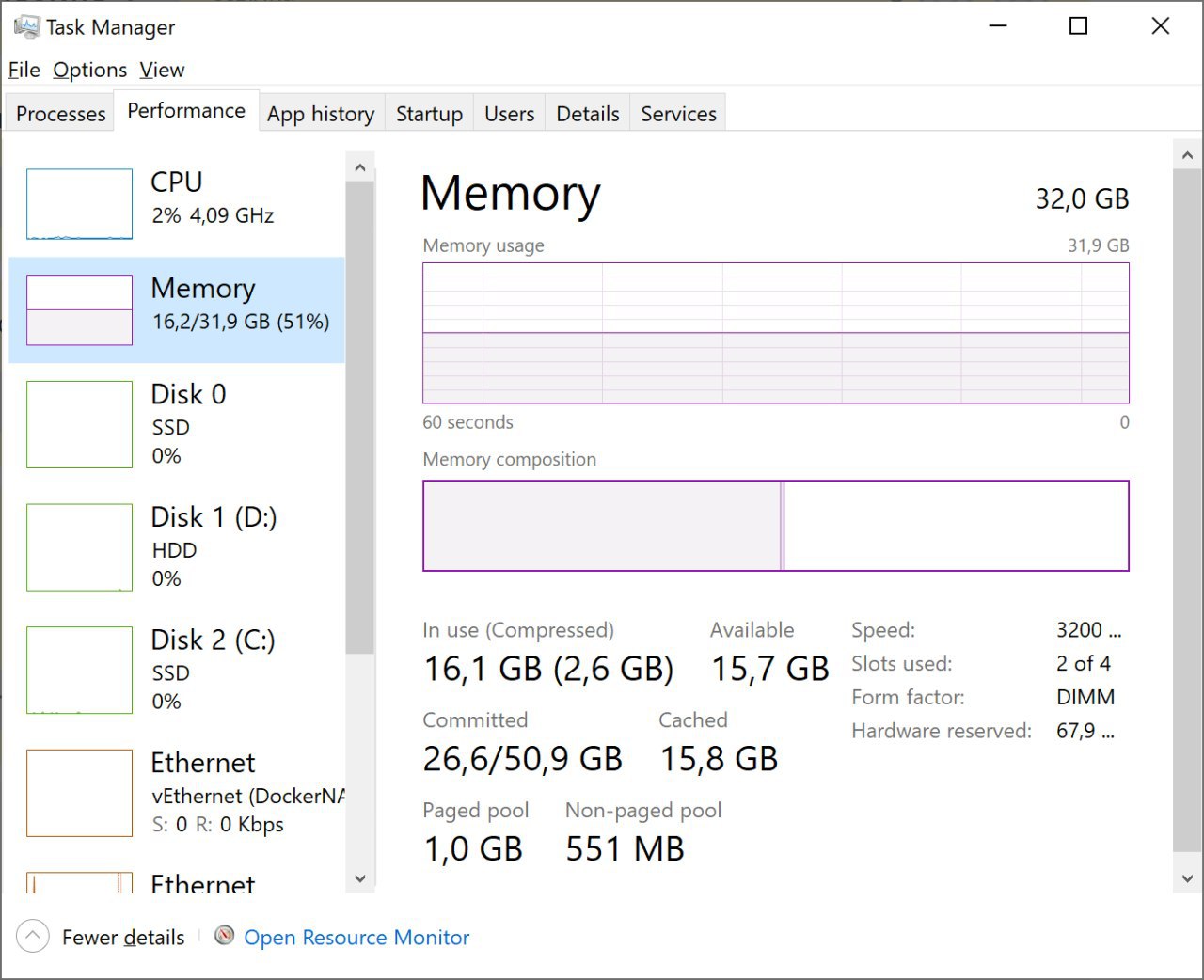The height and width of the screenshot is (980, 1204).
Task: Click the Task Manager title bar icon
Action: pyautogui.click(x=26, y=26)
